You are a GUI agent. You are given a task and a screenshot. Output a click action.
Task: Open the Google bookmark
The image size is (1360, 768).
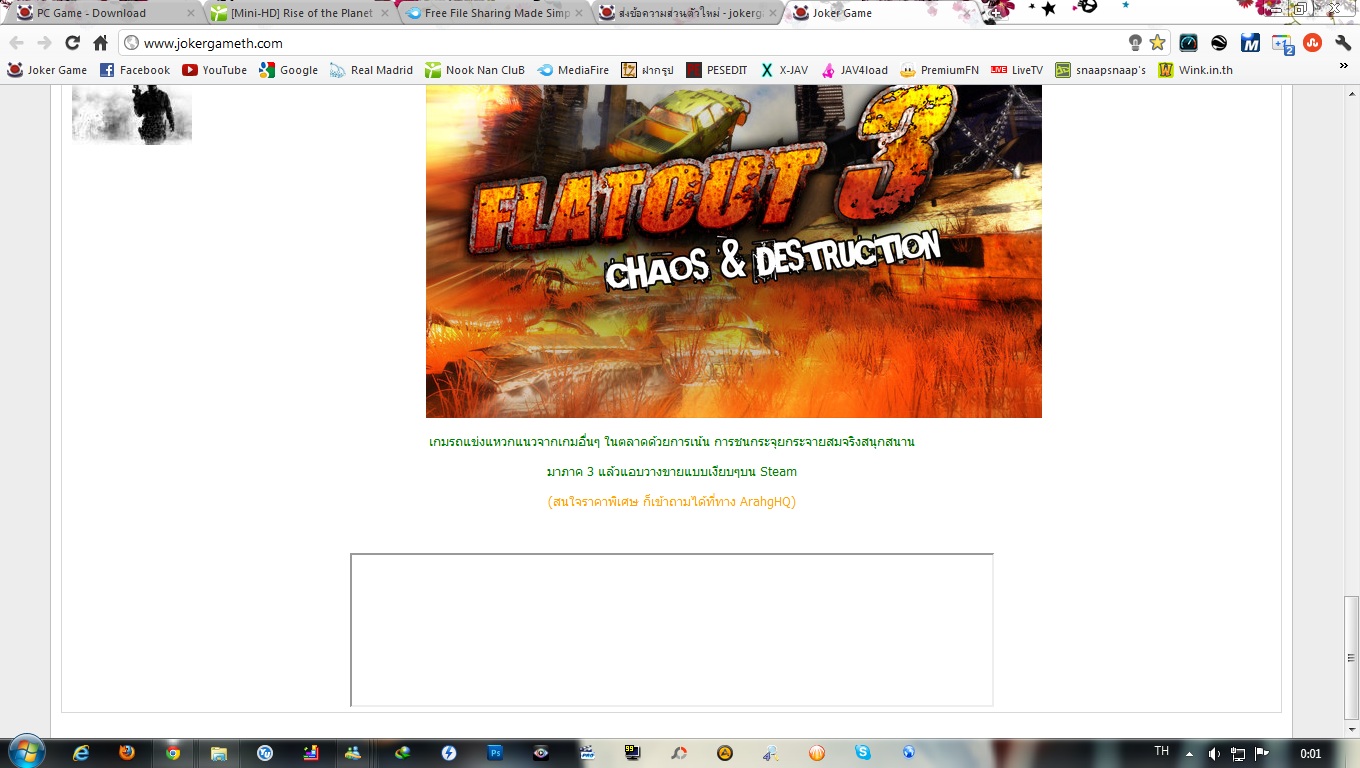click(x=288, y=70)
